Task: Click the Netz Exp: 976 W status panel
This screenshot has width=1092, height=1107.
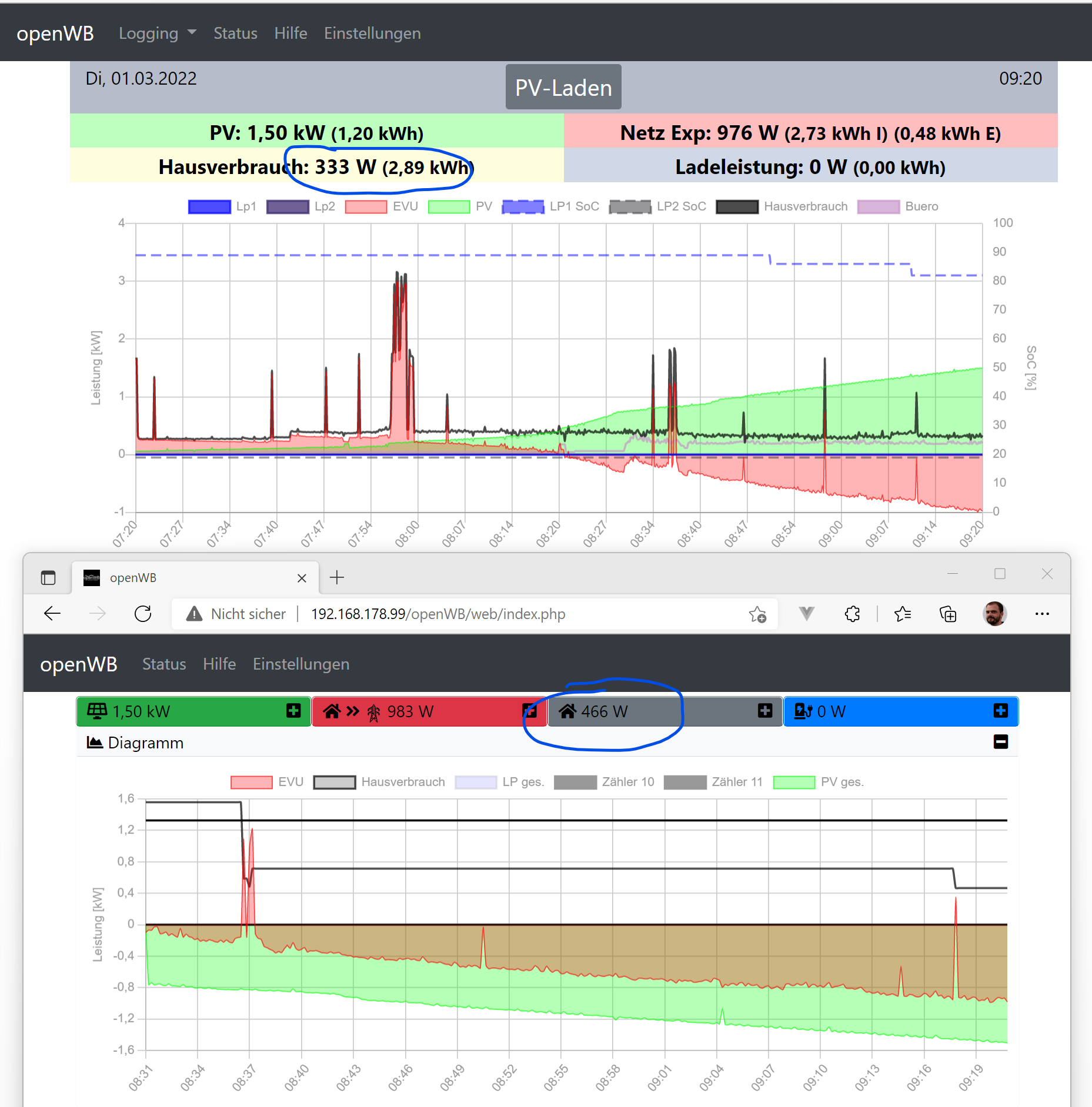Action: 811,131
